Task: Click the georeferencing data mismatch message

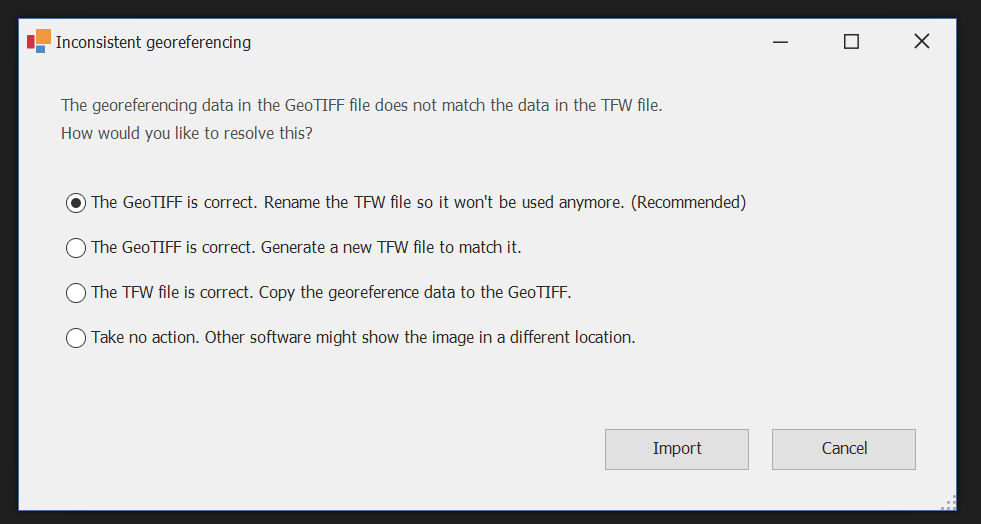Action: tap(361, 105)
